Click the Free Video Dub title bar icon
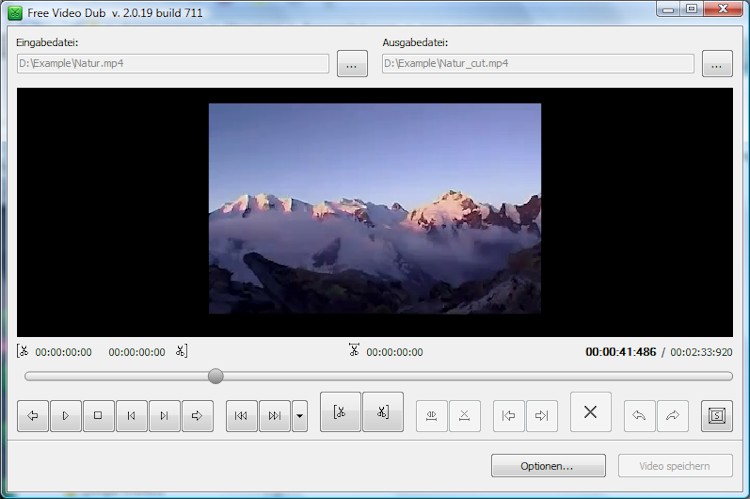The image size is (750, 499). pos(15,13)
